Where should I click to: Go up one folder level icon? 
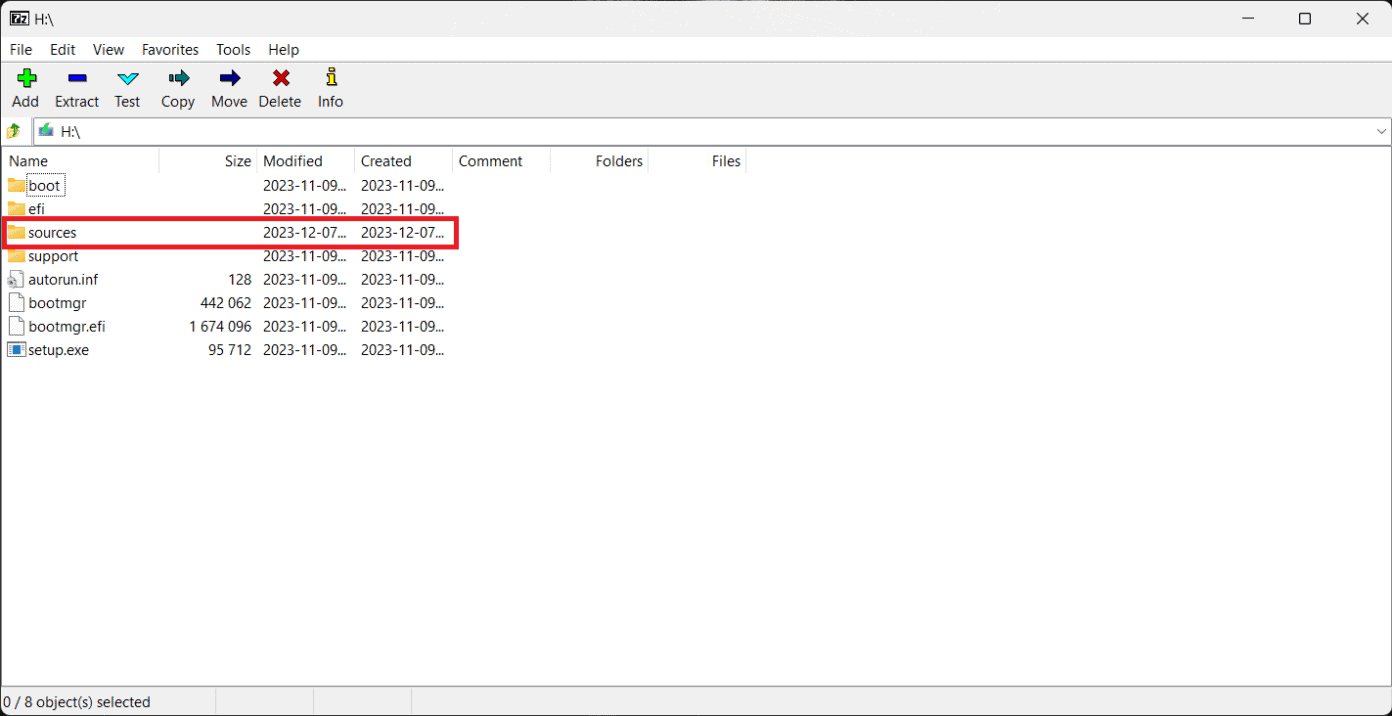click(x=14, y=131)
